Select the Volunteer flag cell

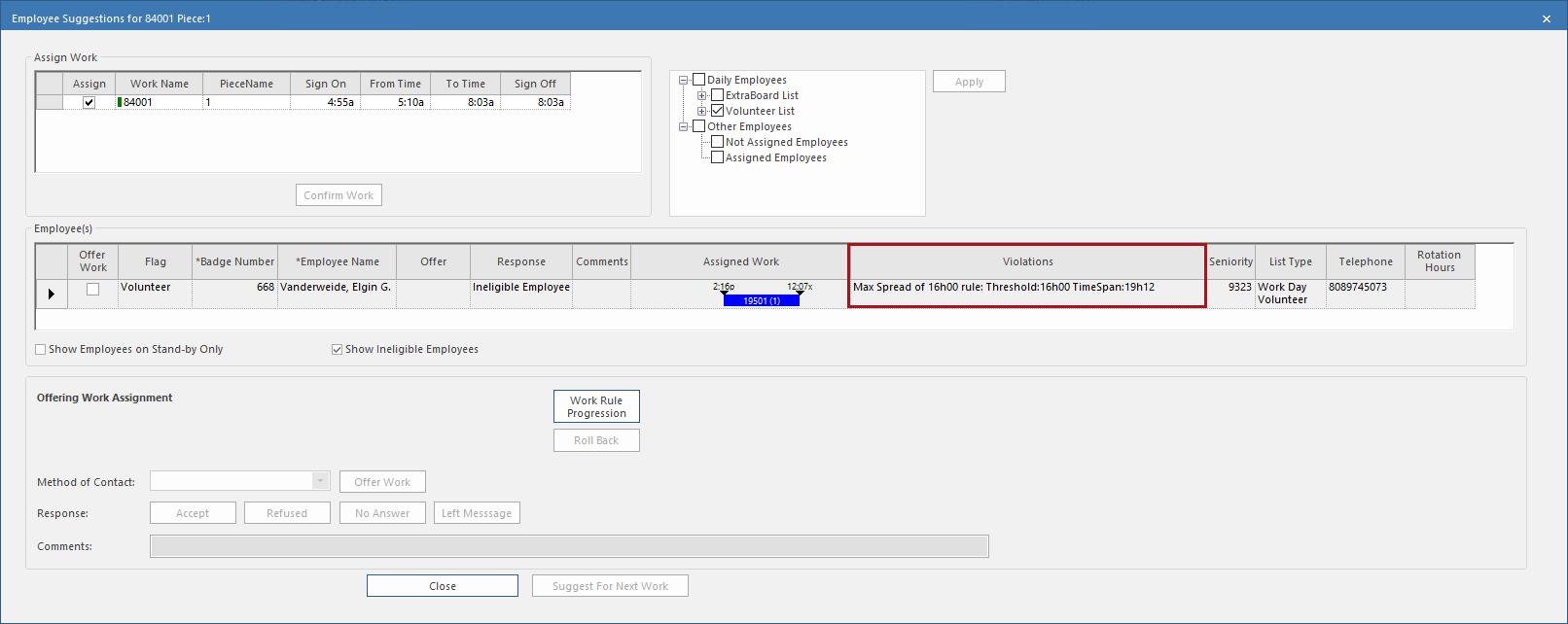(x=156, y=294)
